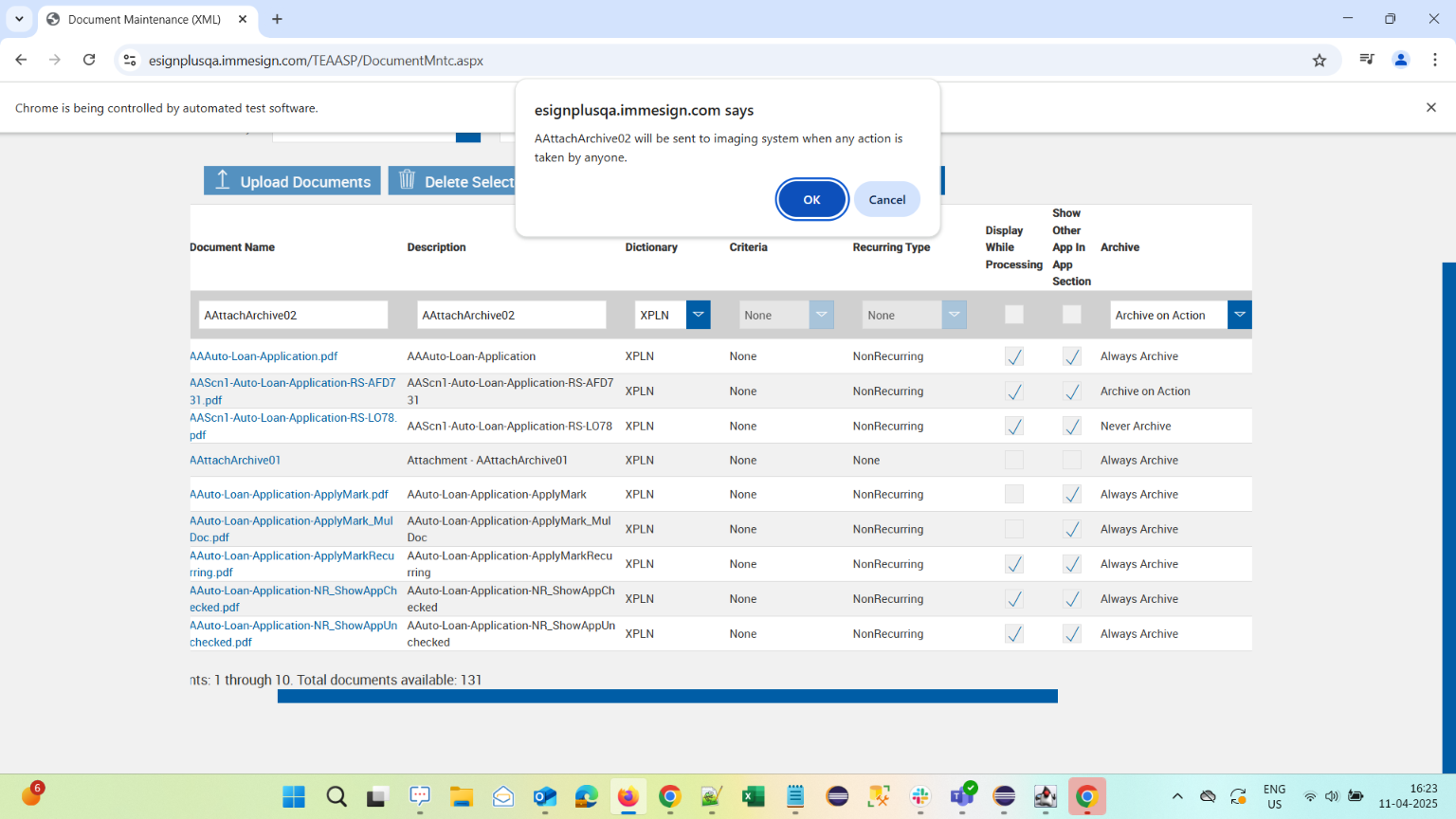Open a new browser tab
Viewport: 1456px width, 819px height.
[x=277, y=19]
